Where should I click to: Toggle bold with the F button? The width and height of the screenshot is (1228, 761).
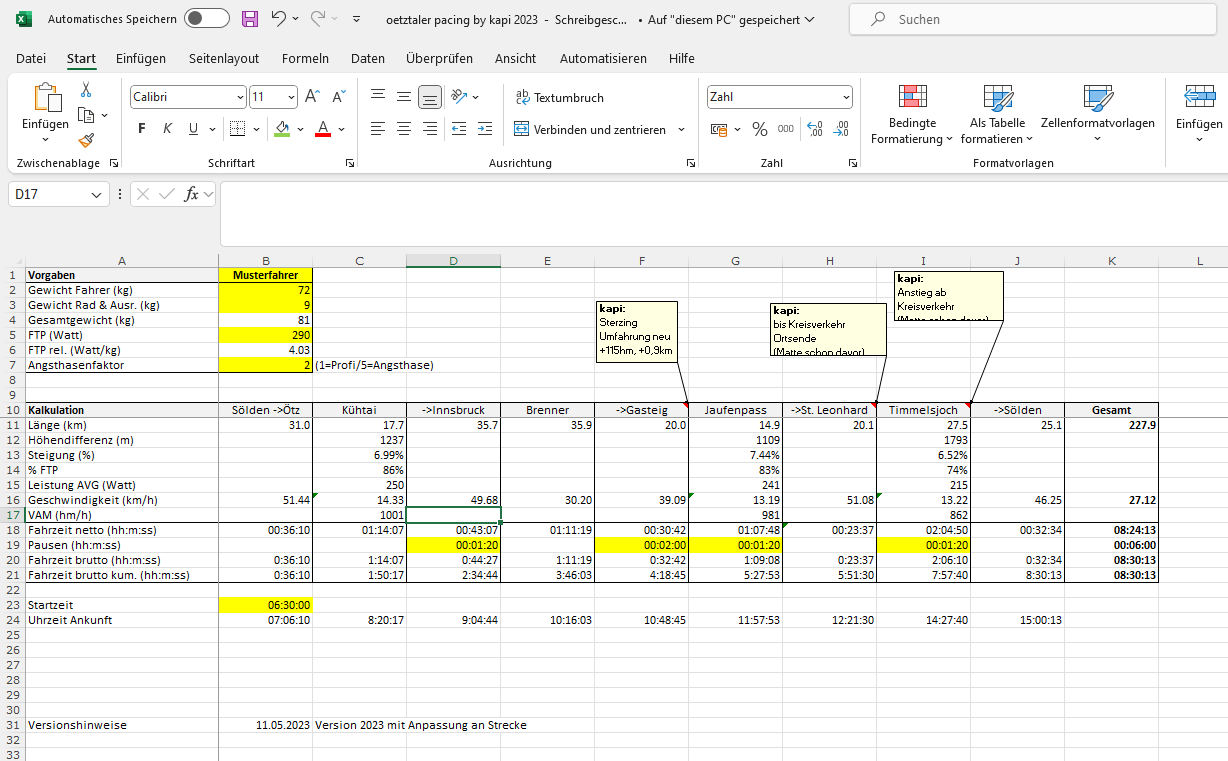point(141,129)
